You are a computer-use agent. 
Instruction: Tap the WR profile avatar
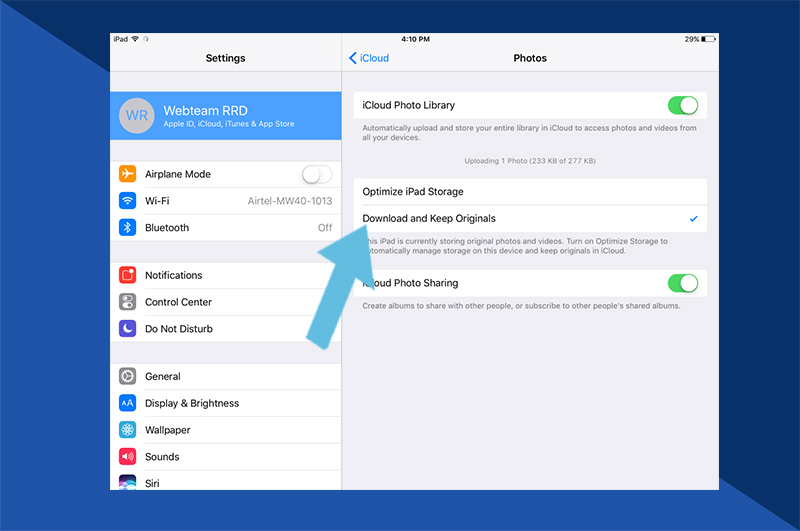pos(137,116)
